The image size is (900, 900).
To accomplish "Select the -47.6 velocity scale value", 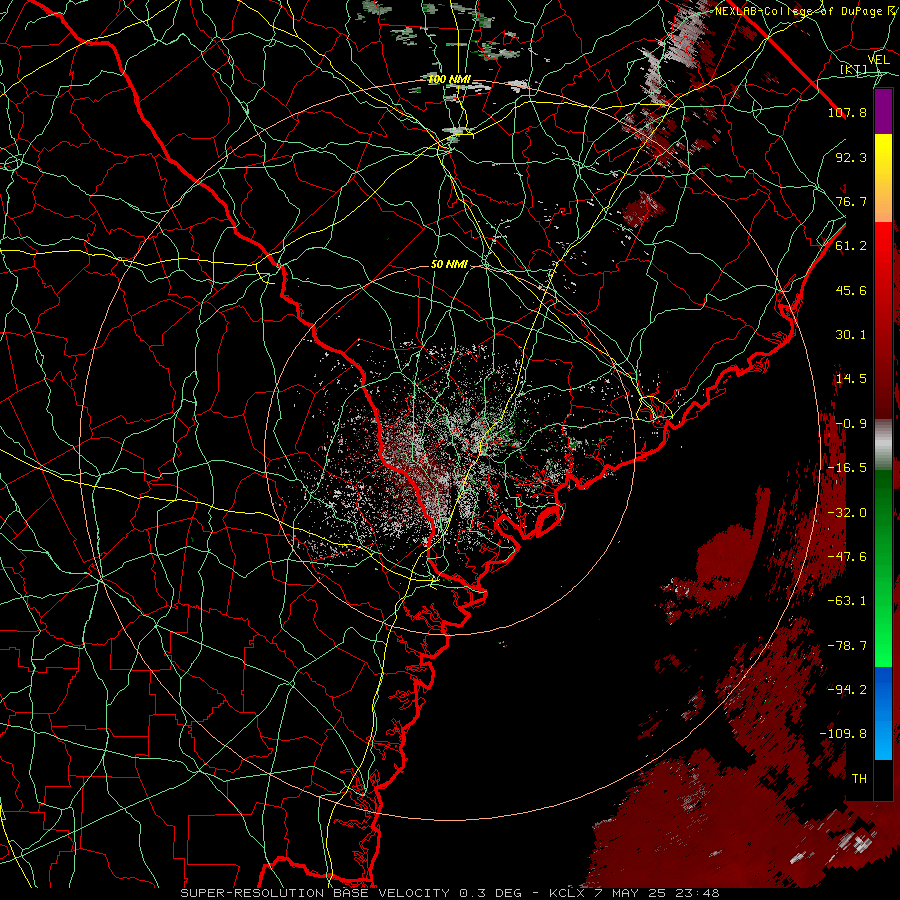I will tap(847, 557).
